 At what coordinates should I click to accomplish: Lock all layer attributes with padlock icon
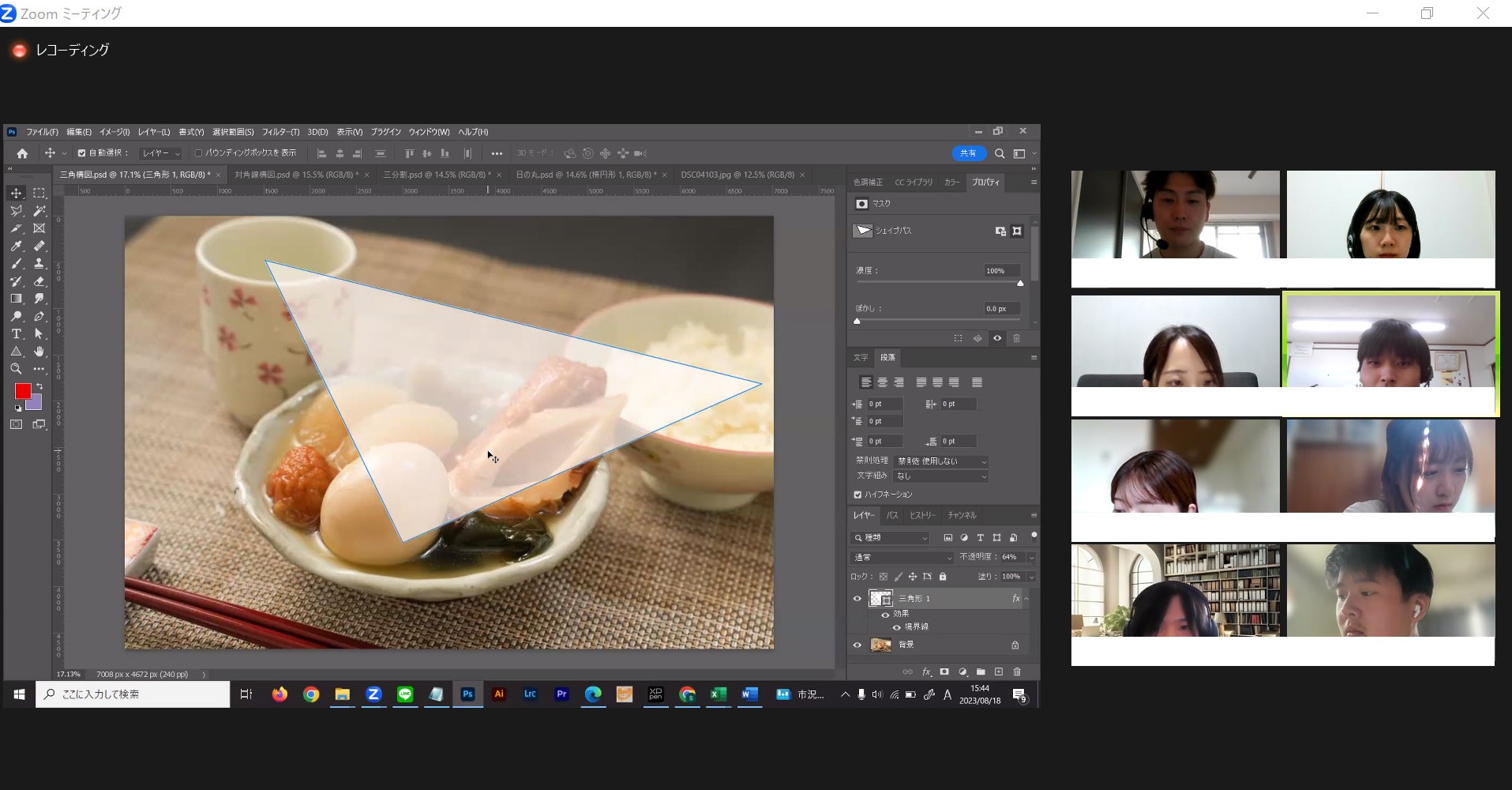942,577
